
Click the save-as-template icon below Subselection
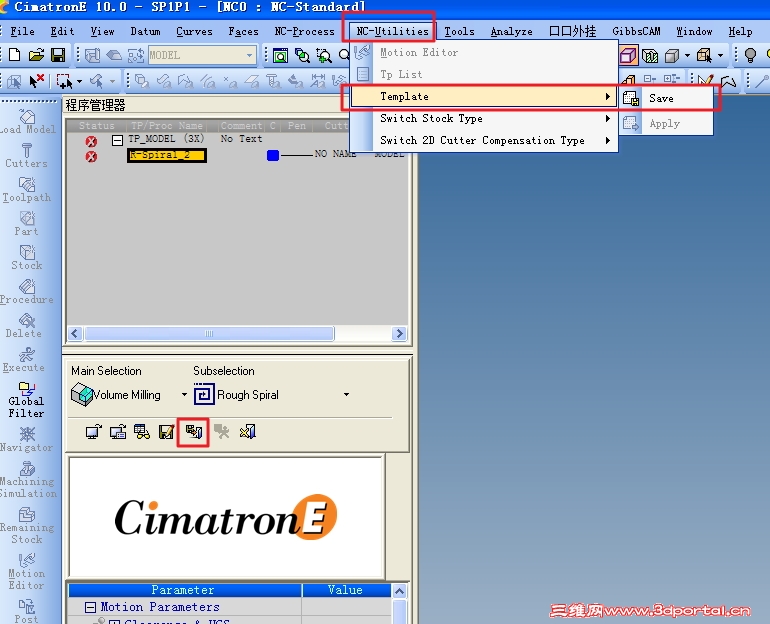193,432
